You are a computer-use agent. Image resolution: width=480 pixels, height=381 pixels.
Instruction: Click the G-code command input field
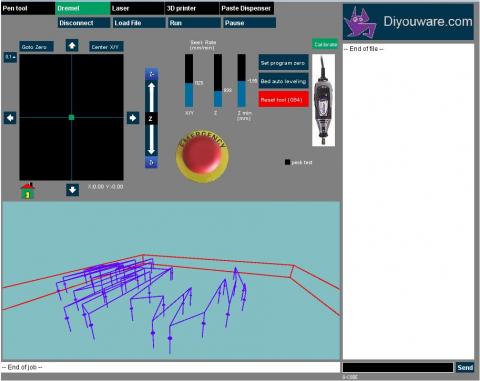pos(398,367)
